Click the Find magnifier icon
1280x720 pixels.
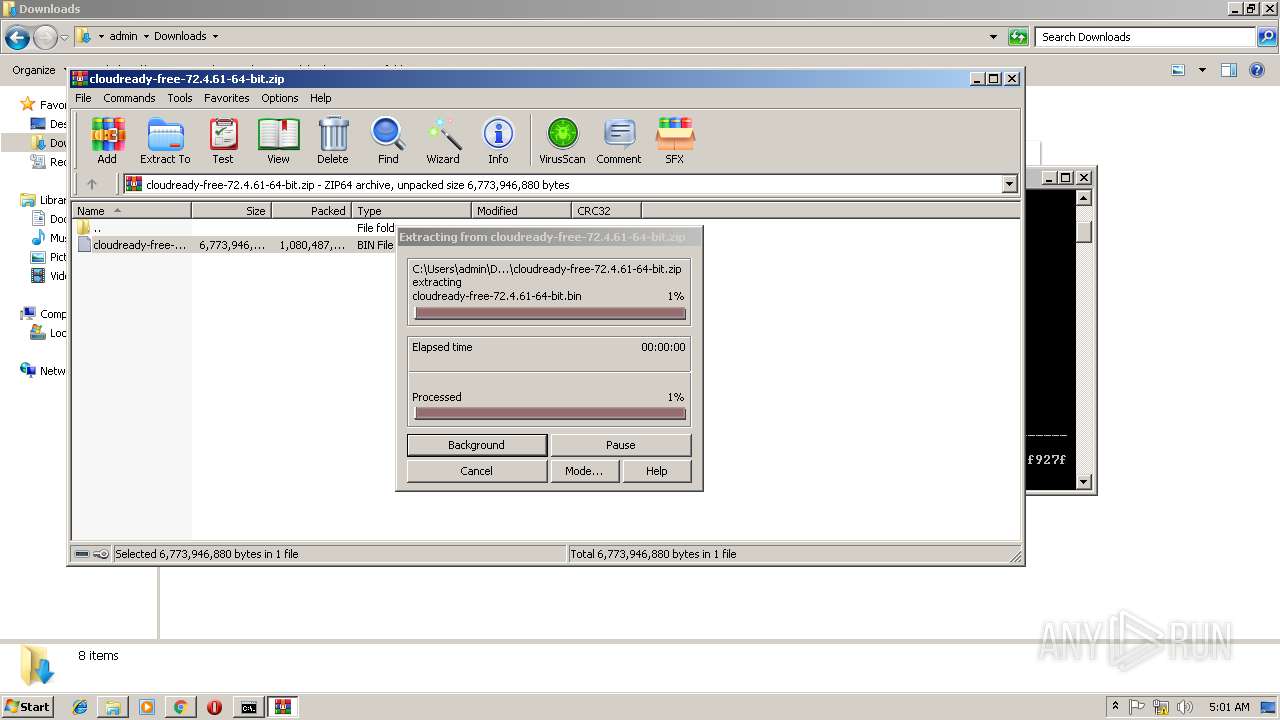pos(388,140)
